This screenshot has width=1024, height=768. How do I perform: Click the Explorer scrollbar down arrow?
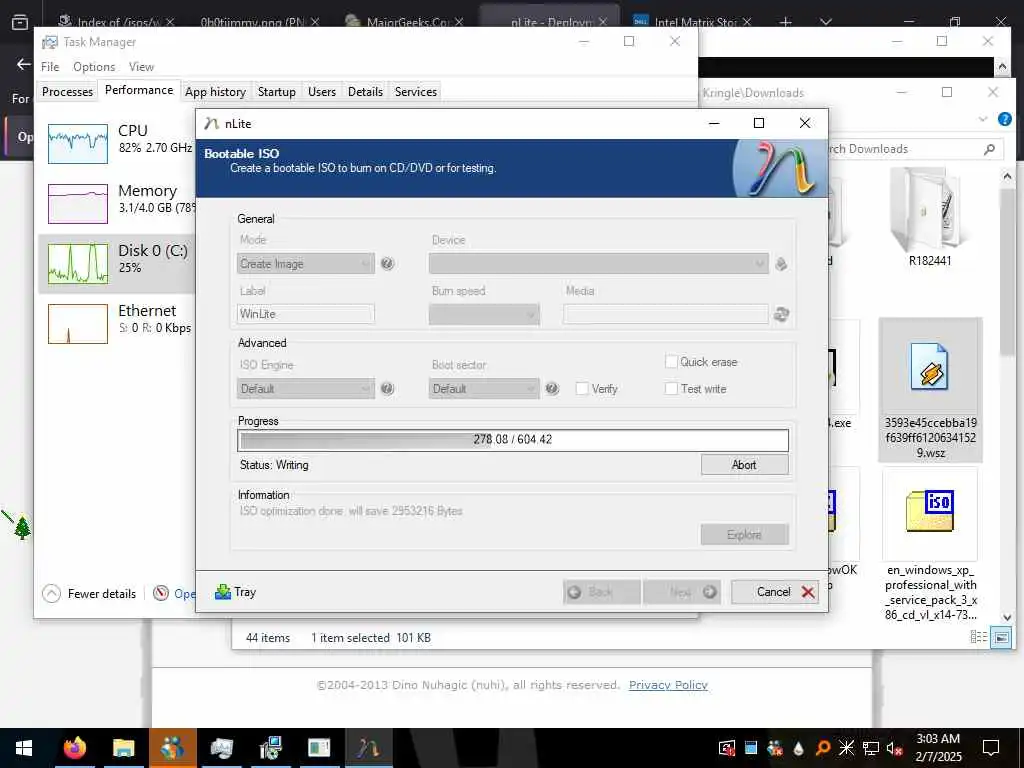tap(1007, 617)
